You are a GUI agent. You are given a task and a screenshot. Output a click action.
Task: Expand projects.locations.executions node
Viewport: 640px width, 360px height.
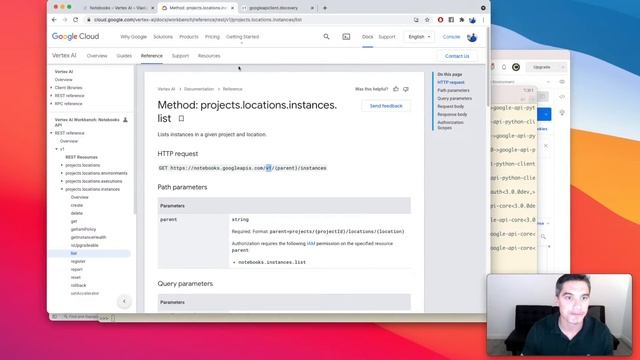point(62,181)
